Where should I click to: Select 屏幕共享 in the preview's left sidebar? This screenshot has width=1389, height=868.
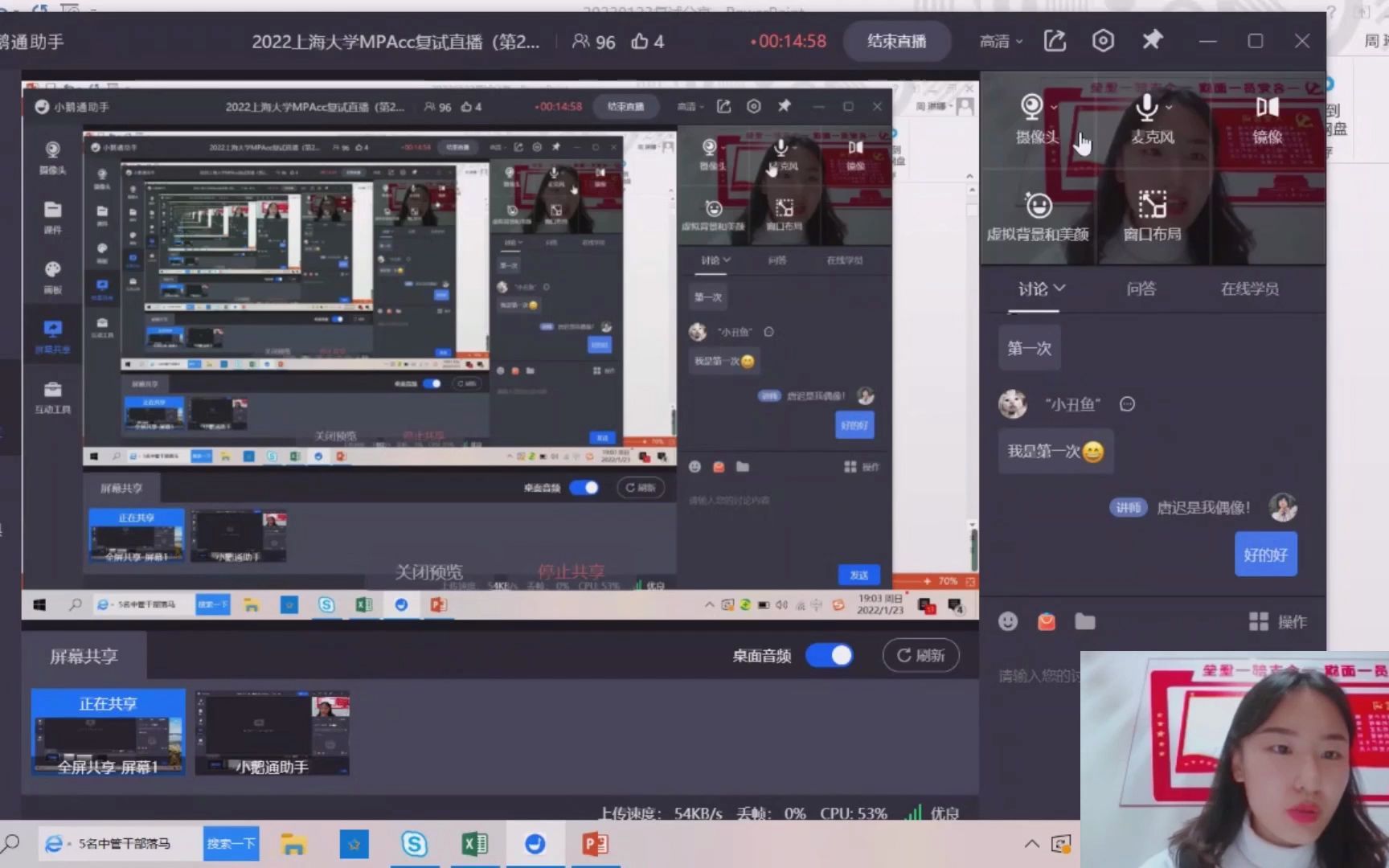coord(52,337)
